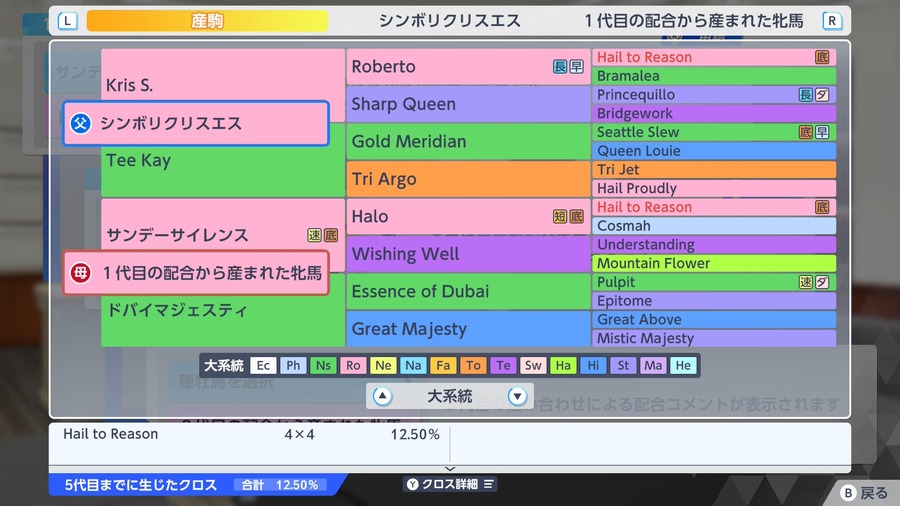The width and height of the screenshot is (900, 506).
Task: Click the Te lineage legend chip
Action: pos(503,365)
